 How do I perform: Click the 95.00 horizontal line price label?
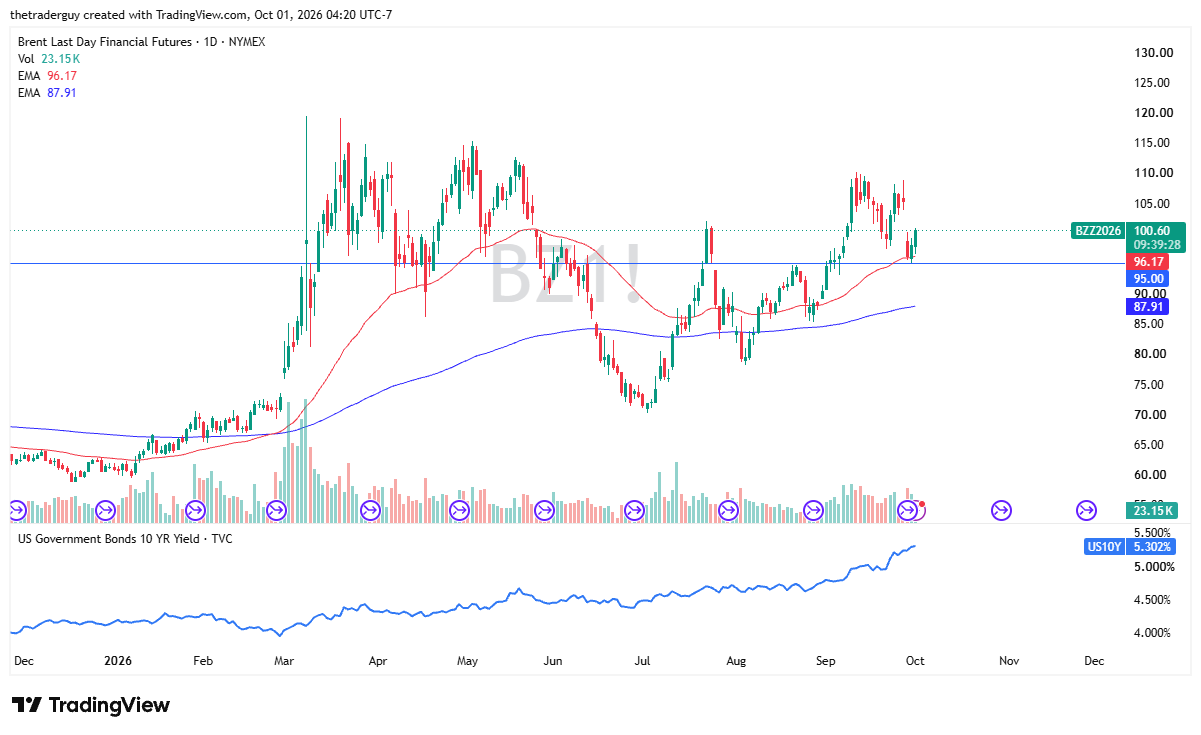coord(1148,278)
